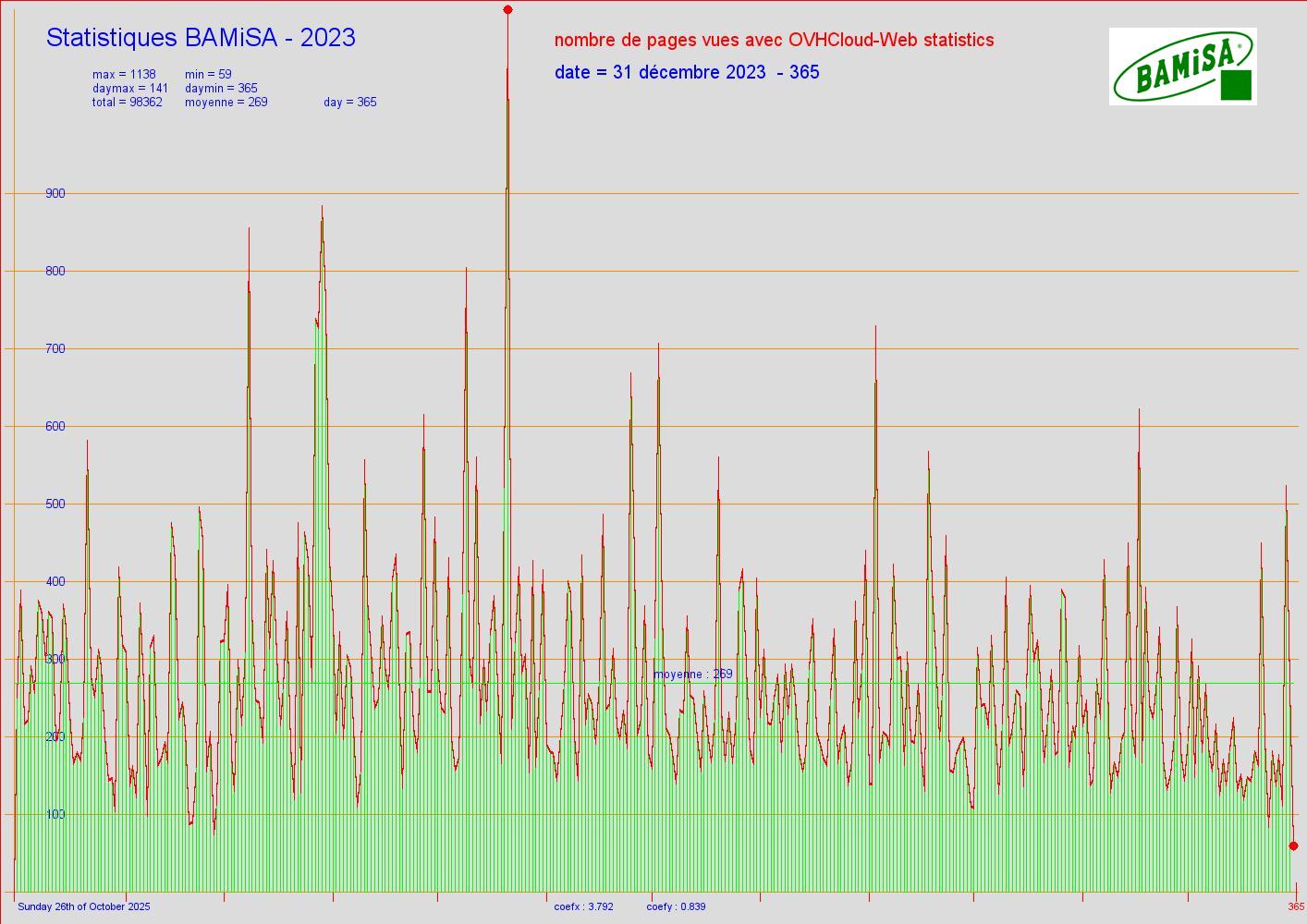This screenshot has width=1307, height=924.
Task: Click the 500 y-axis label
Action: pos(55,504)
